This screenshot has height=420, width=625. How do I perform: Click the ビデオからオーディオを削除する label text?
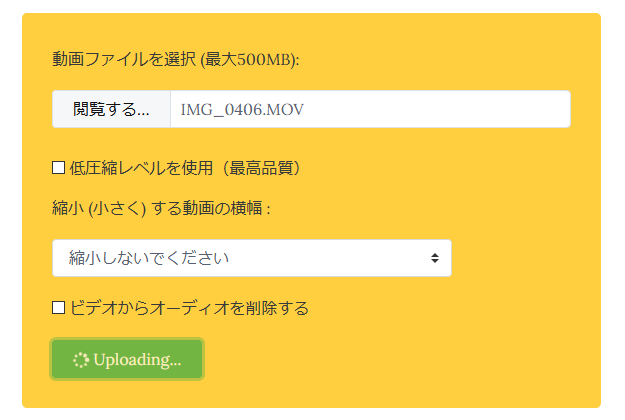coord(189,308)
